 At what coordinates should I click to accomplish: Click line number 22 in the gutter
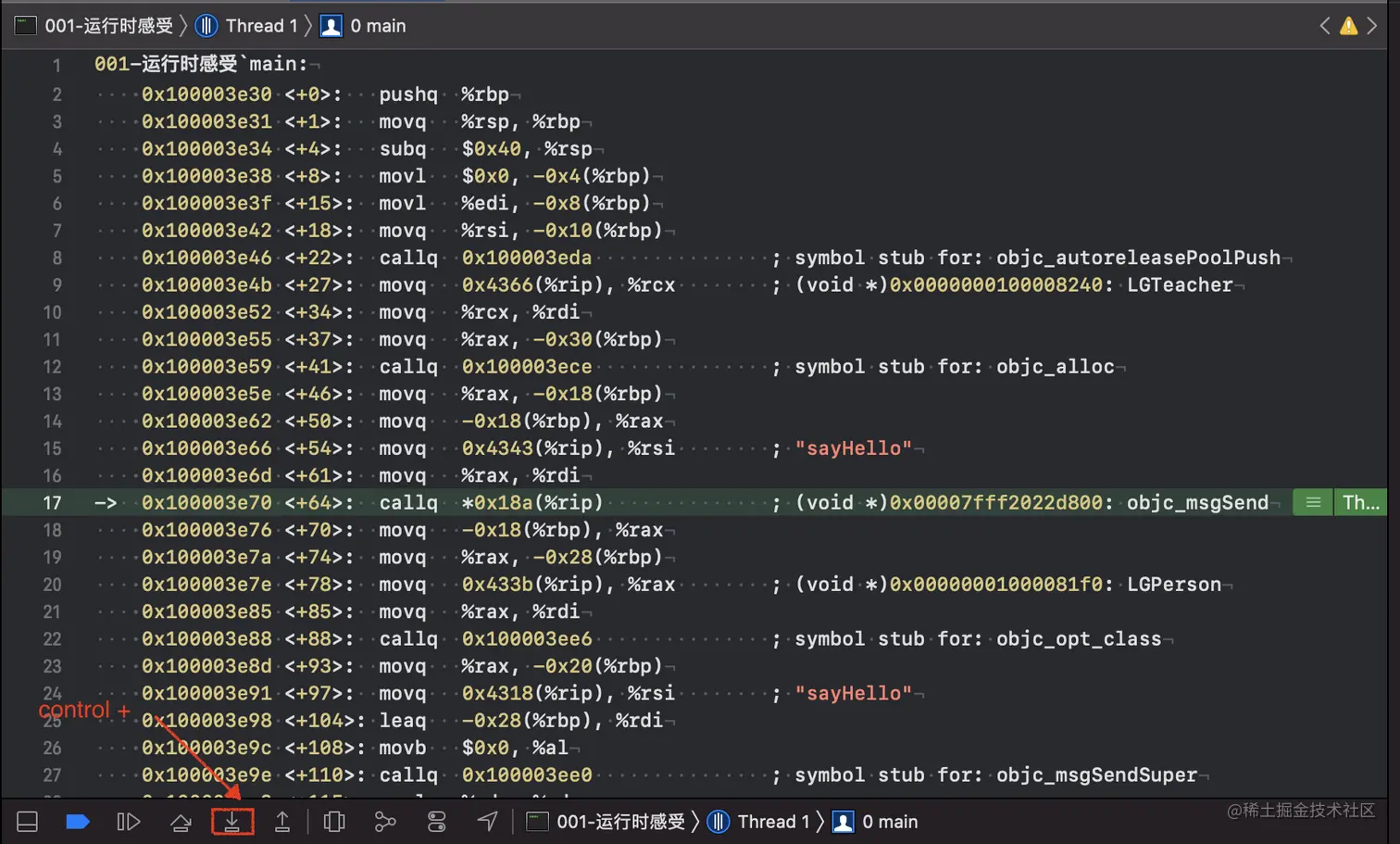(52, 639)
